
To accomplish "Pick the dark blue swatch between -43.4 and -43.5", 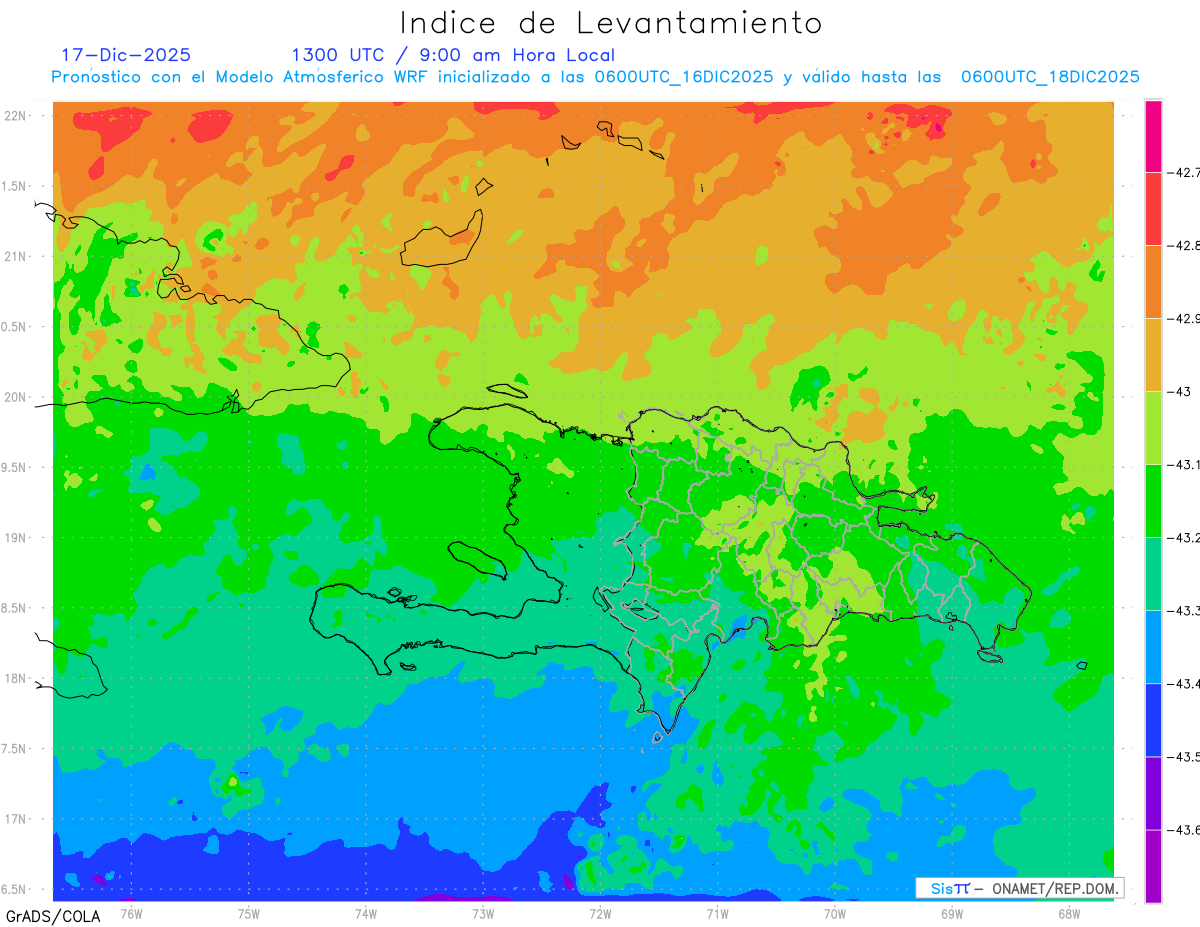I will 1153,719.
